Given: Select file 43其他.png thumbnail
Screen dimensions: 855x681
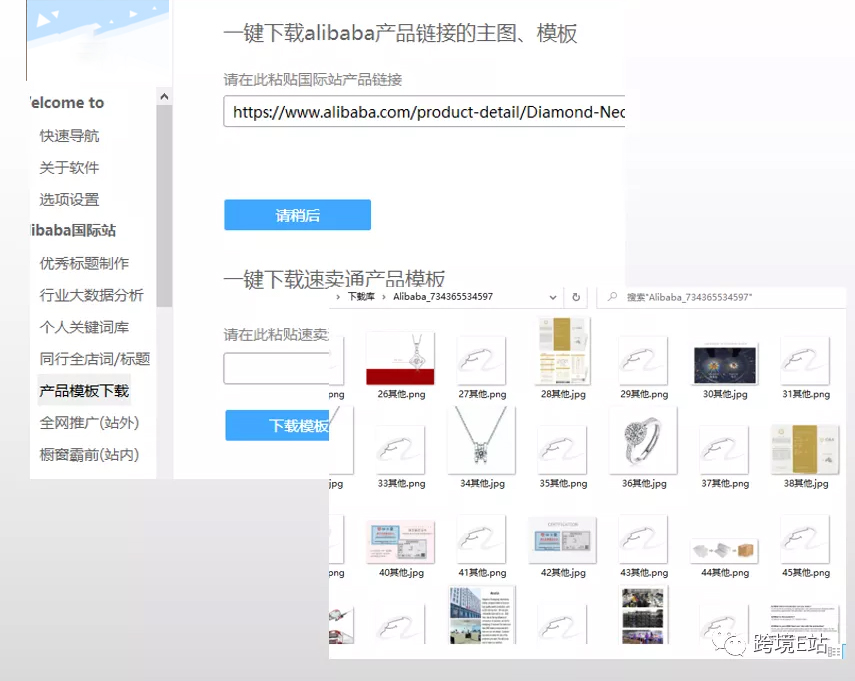Looking at the screenshot, I should [644, 539].
